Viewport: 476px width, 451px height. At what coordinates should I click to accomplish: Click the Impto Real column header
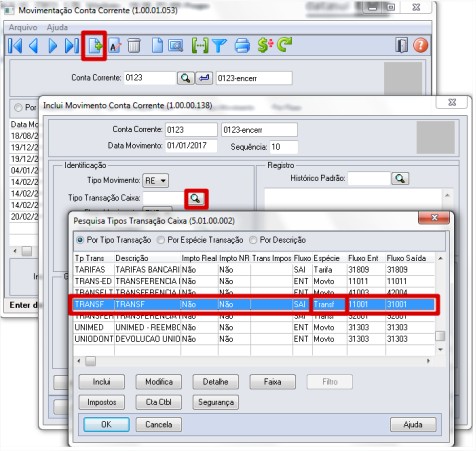tap(199, 258)
